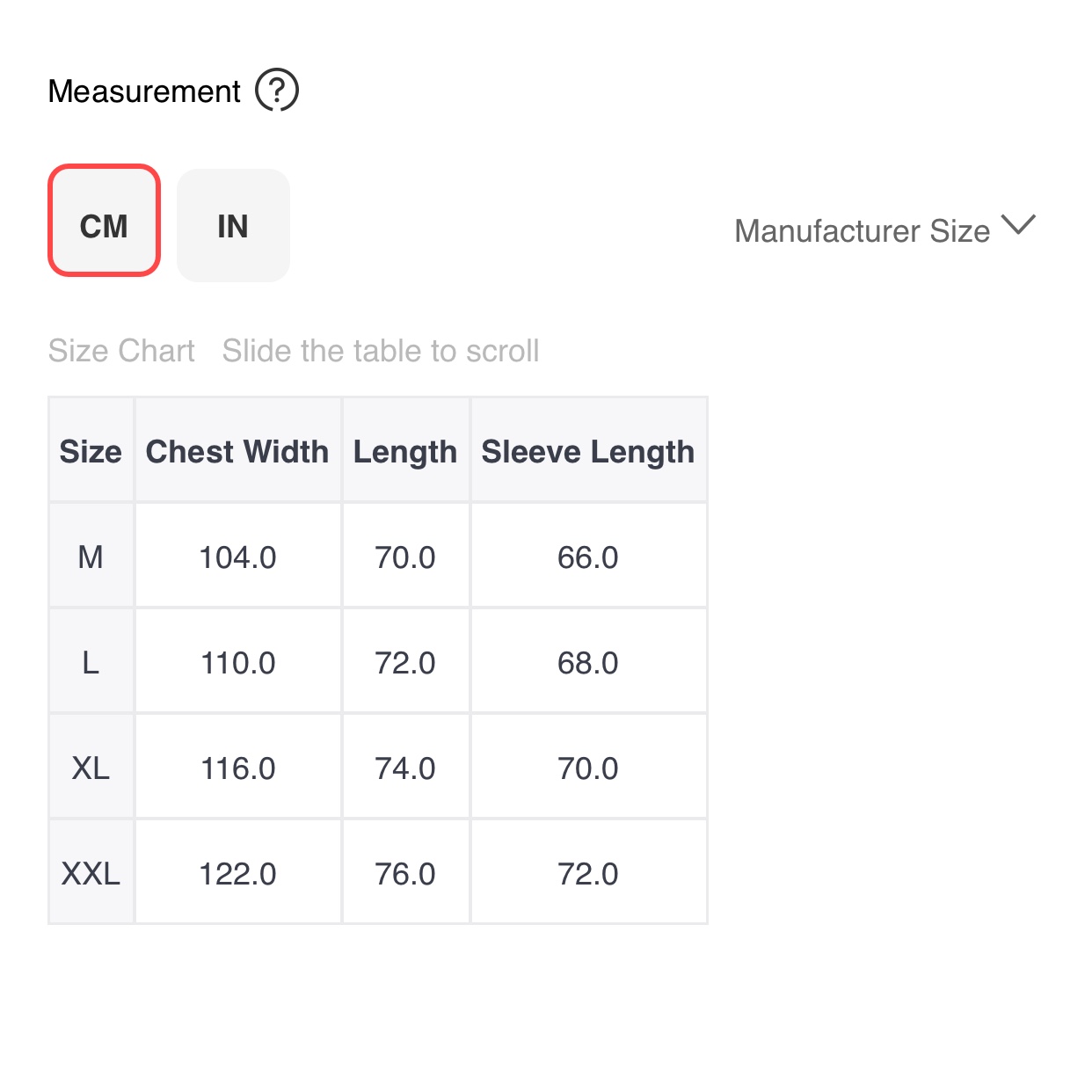Click the 104.0 chest width cell
Viewport: 1092px width, 1092px height.
tap(237, 557)
